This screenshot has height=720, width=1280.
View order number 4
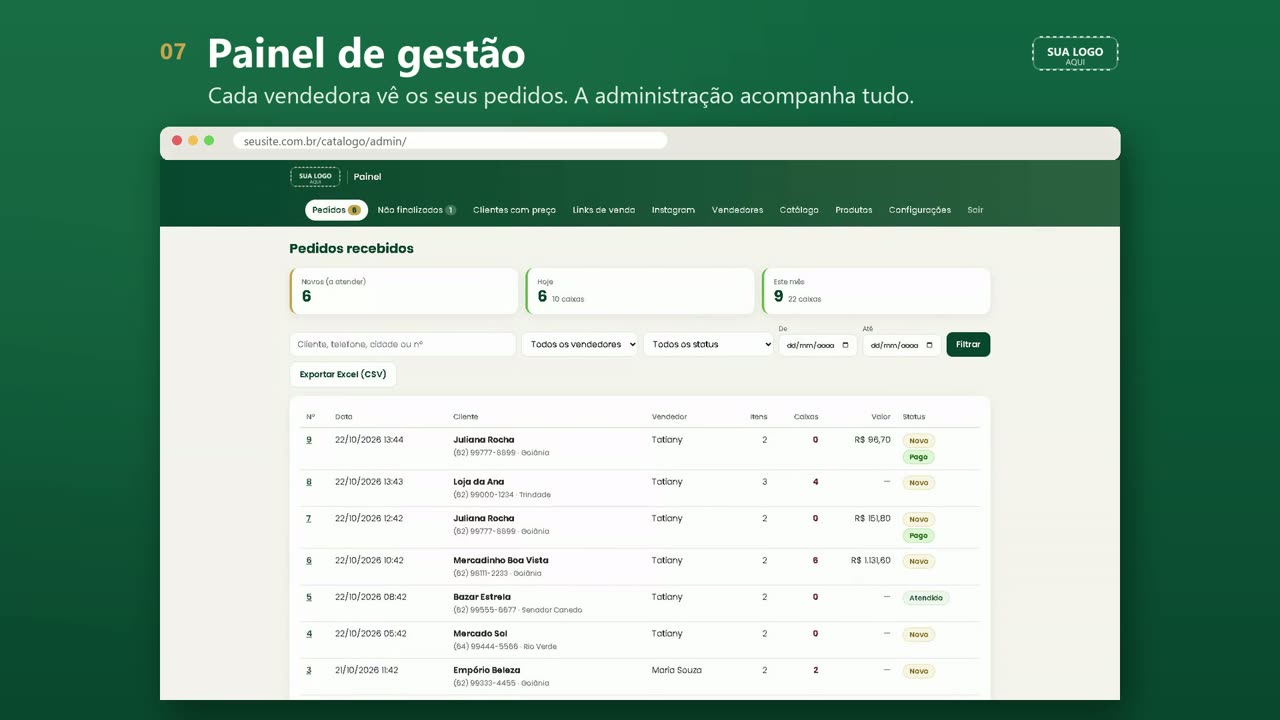tap(309, 634)
